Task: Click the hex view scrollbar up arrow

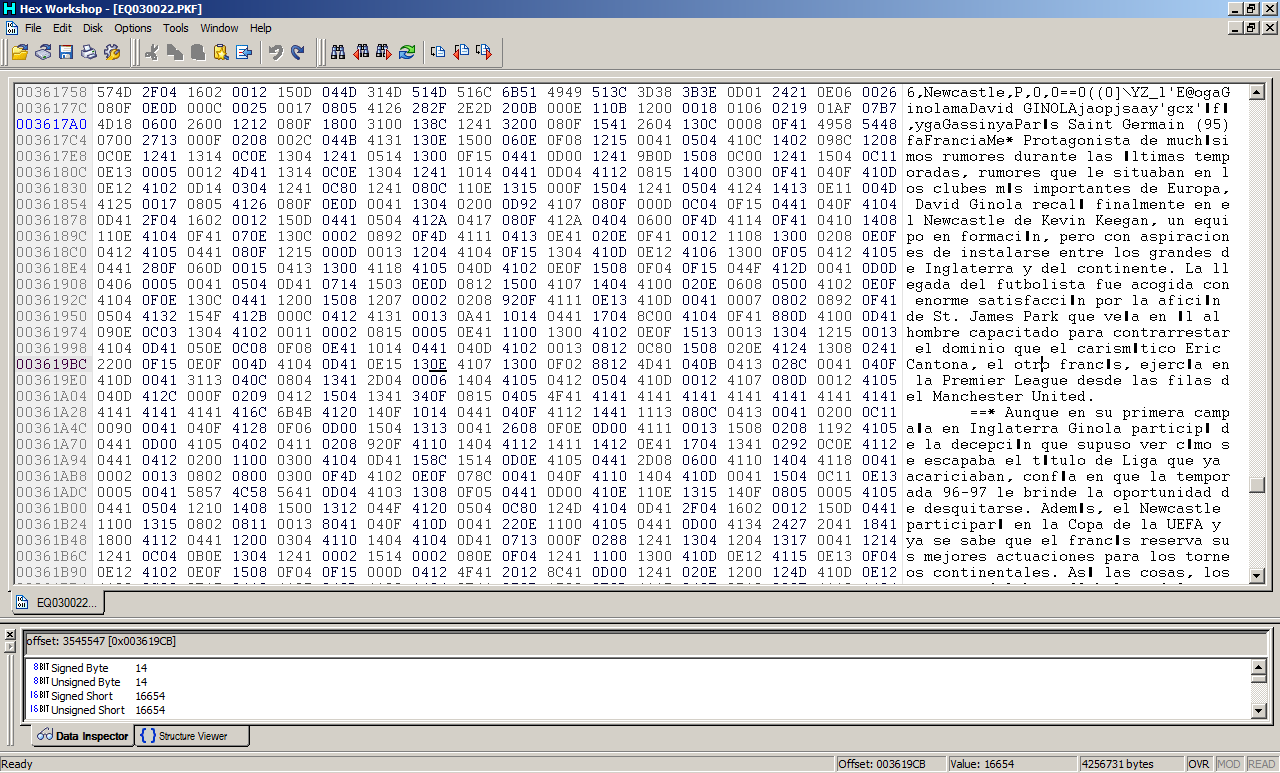Action: pyautogui.click(x=1257, y=92)
